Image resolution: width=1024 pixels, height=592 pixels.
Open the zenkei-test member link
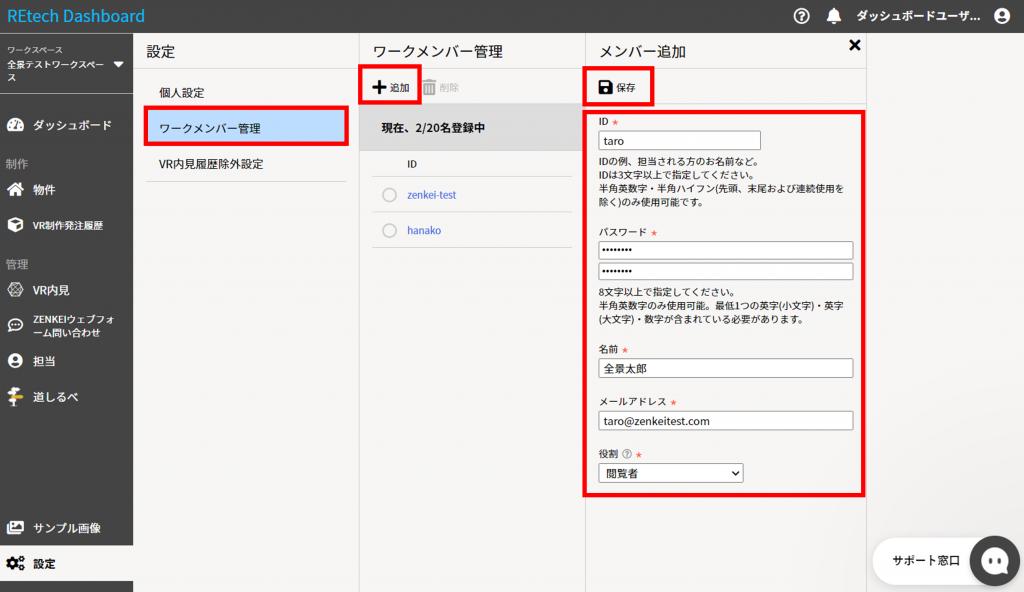point(432,195)
